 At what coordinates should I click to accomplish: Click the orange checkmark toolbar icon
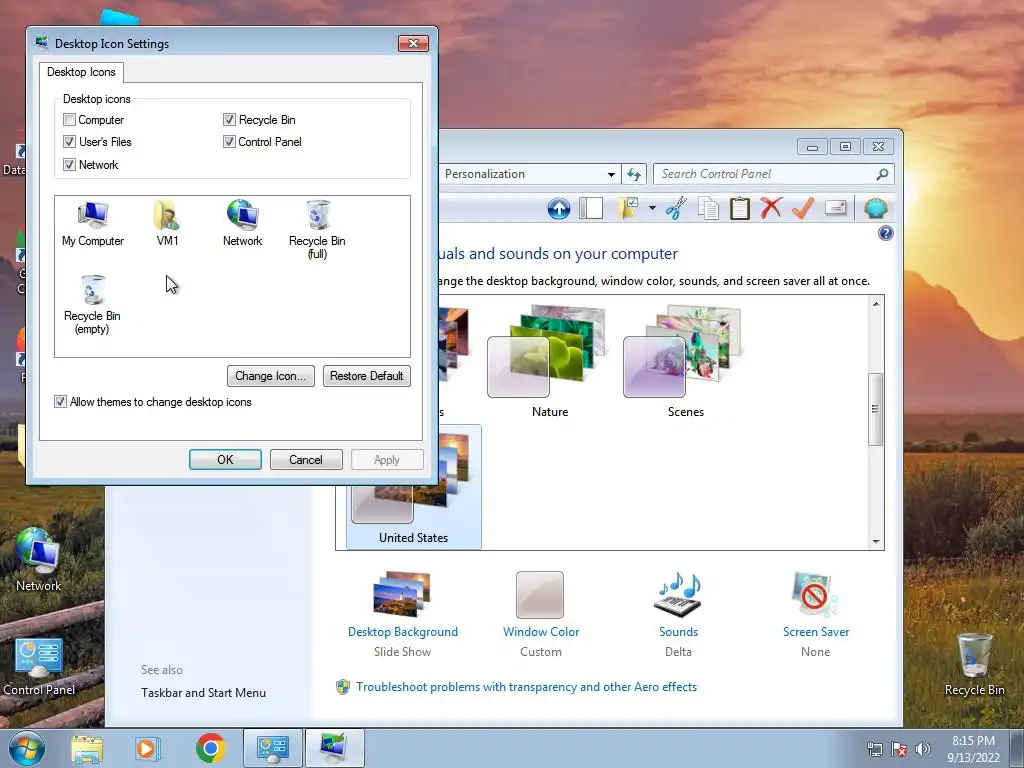point(803,208)
